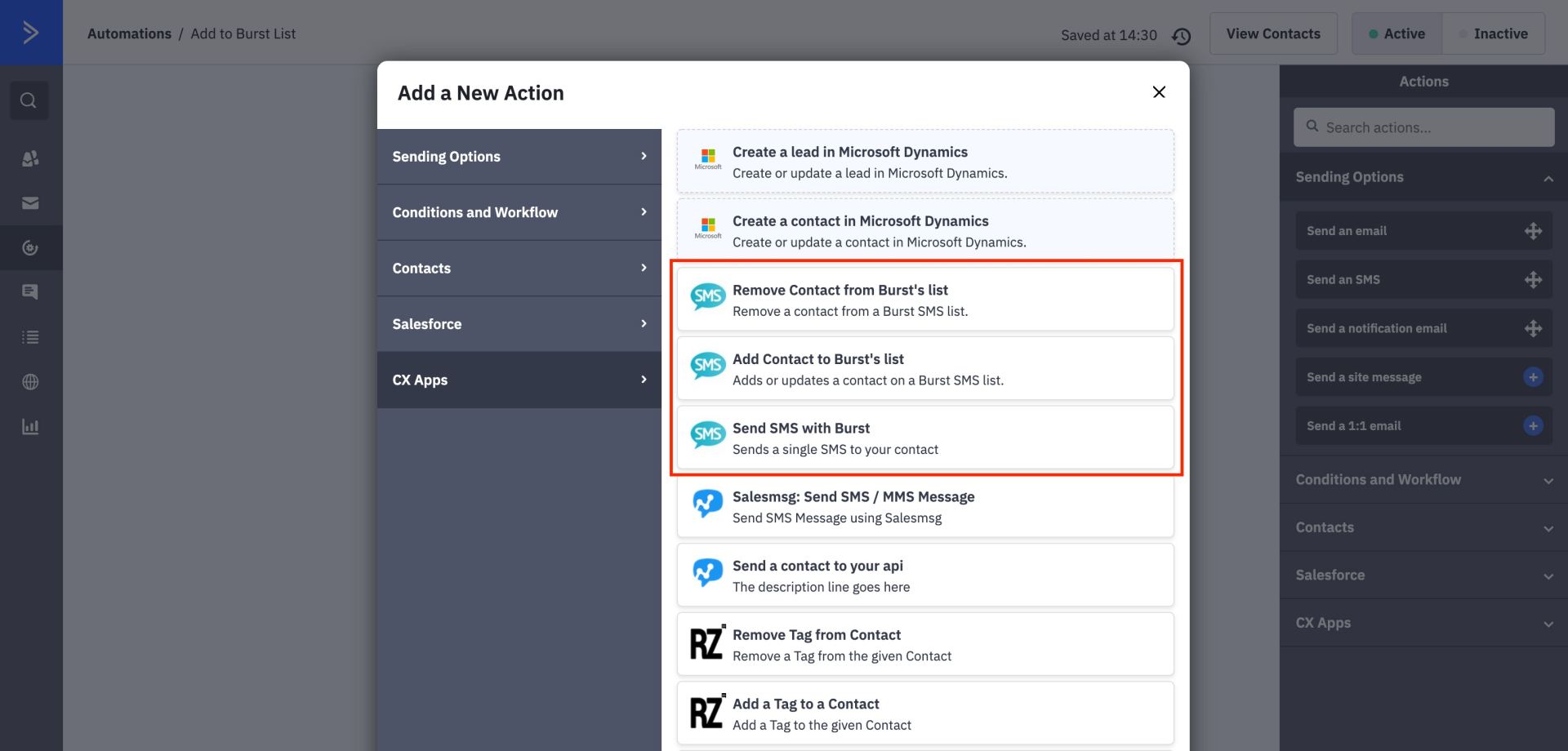Open Reports via the bar chart icon
Image resolution: width=1568 pixels, height=751 pixels.
(x=30, y=425)
